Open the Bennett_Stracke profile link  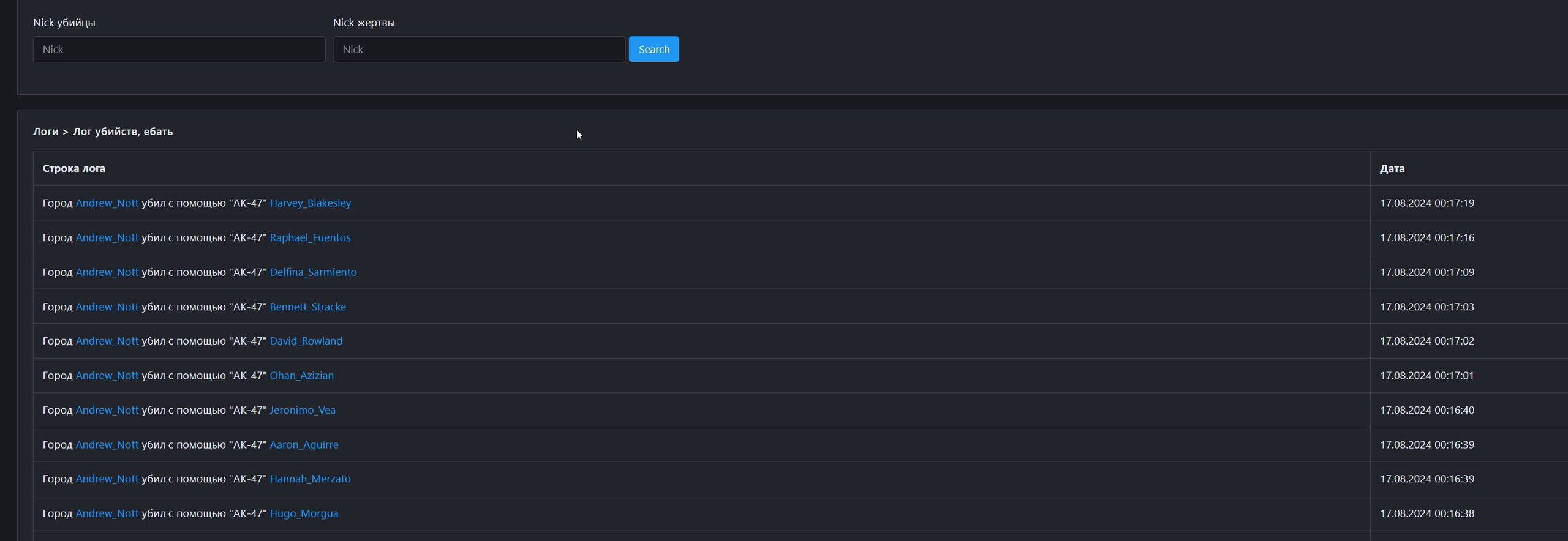coord(307,307)
